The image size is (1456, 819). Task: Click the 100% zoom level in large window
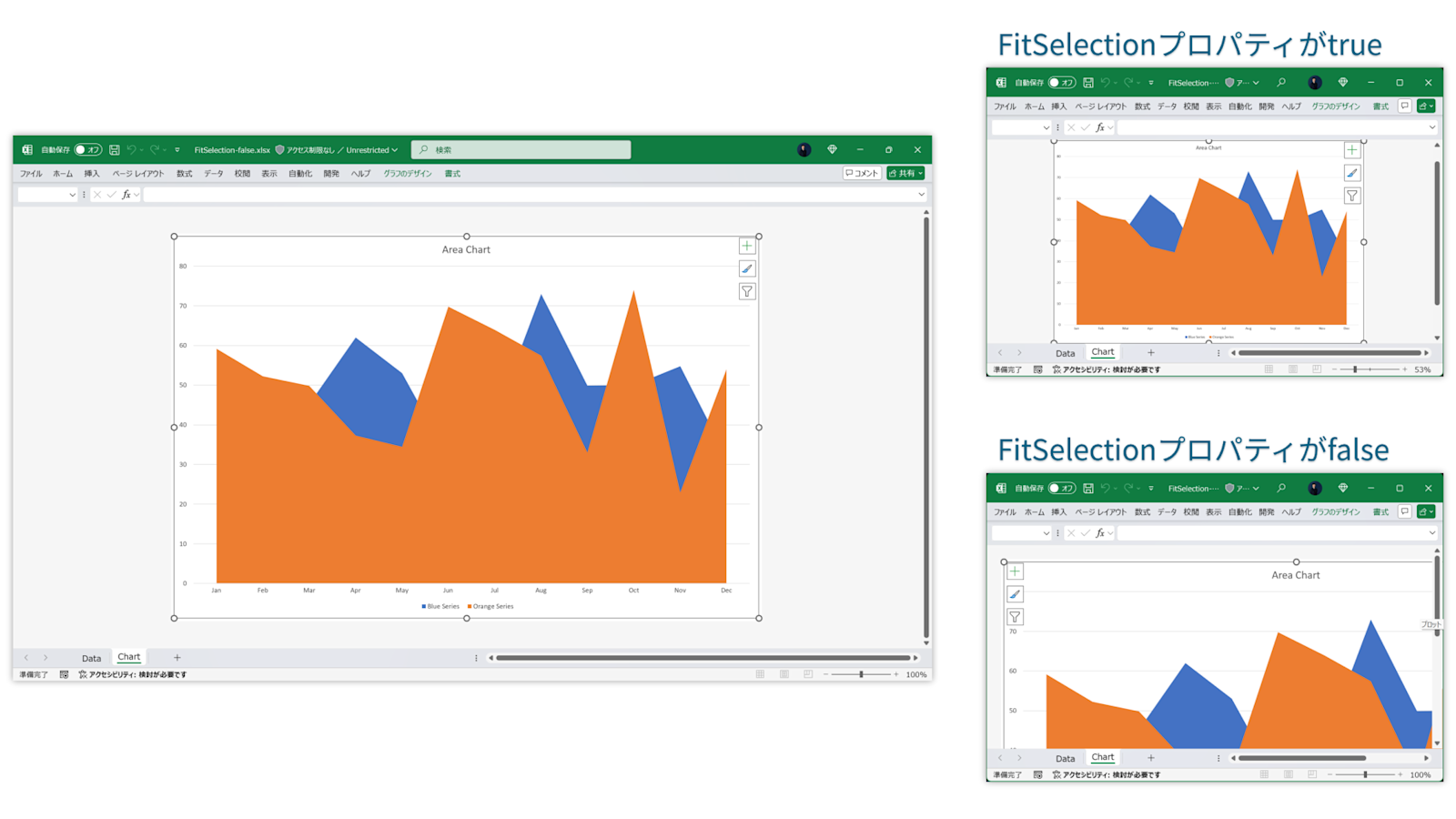click(916, 674)
